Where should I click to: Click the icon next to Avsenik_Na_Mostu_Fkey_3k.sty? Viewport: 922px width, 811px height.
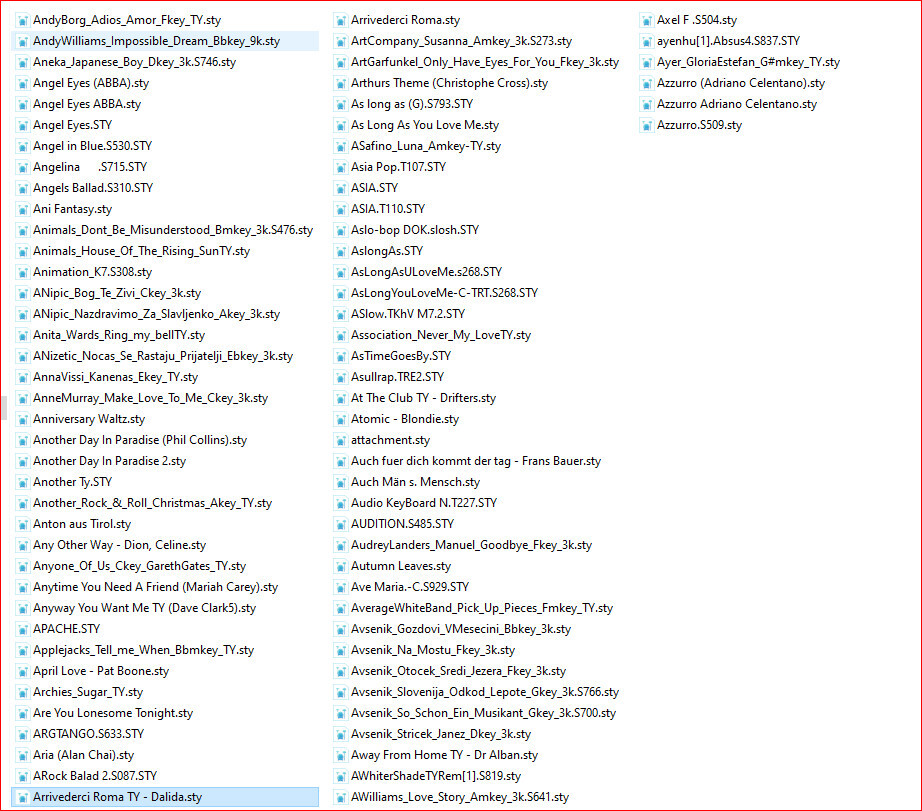[x=340, y=650]
